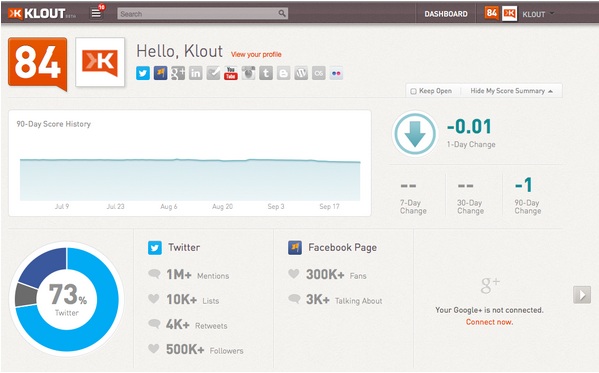Focus the Search input field

202,14
